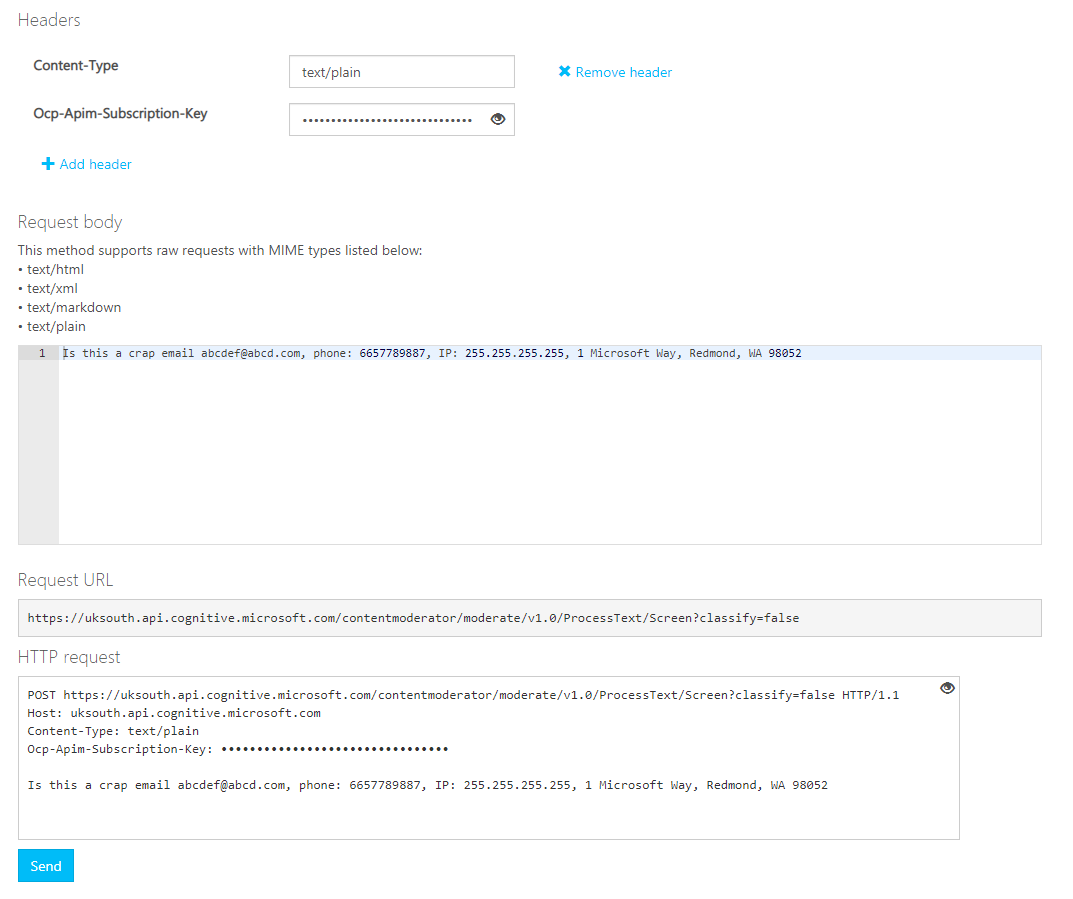Select line number 1 in the editor gutter
This screenshot has height=899, width=1073.
tap(41, 353)
